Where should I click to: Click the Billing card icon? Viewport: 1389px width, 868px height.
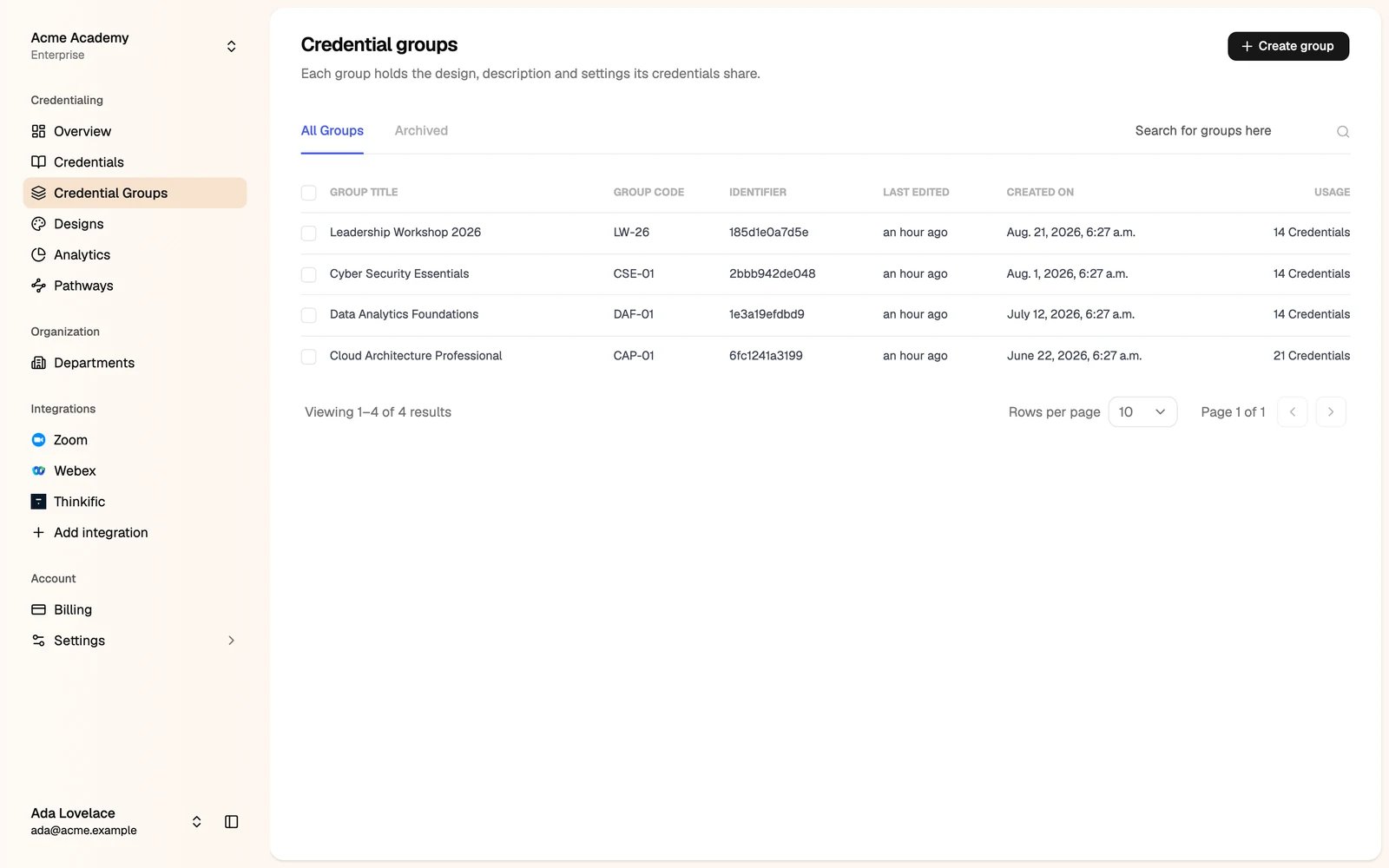38,609
